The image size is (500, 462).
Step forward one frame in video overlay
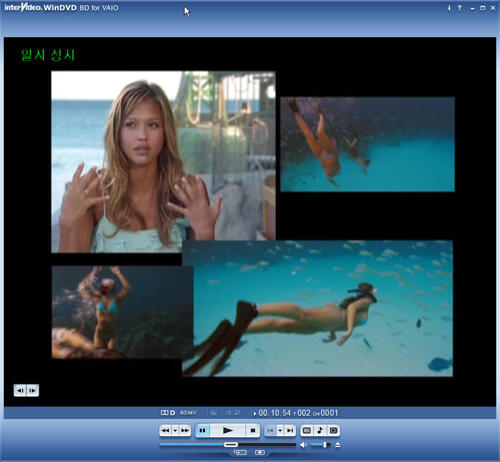(33, 390)
